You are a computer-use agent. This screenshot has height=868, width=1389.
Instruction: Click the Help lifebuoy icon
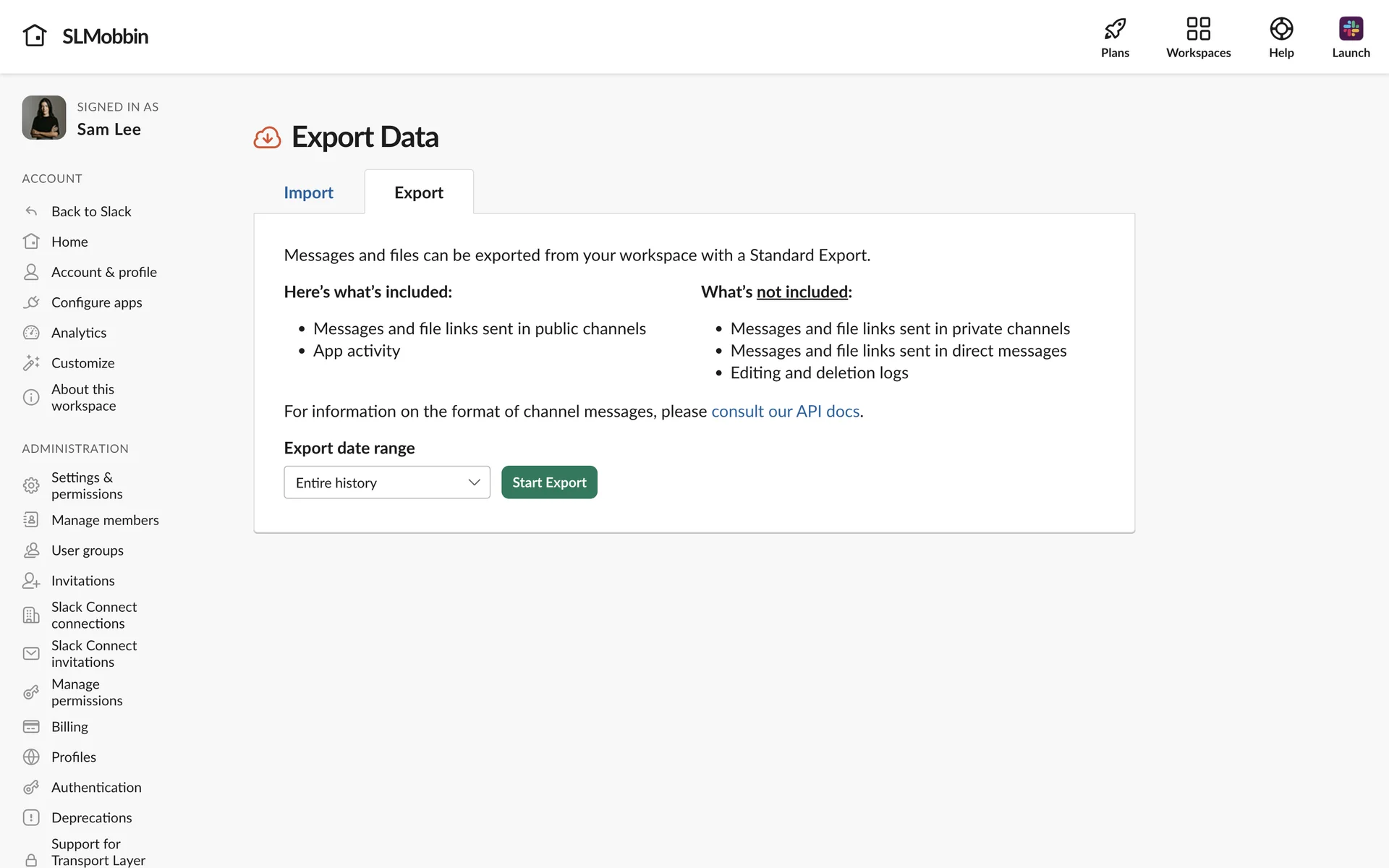click(1280, 29)
